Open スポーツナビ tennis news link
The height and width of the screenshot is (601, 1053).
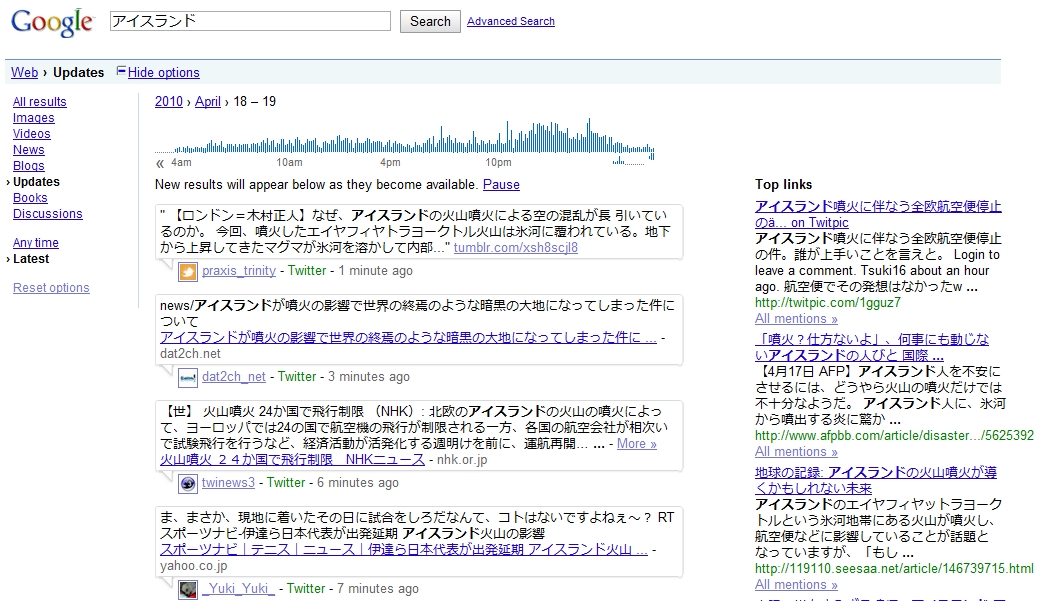[x=404, y=550]
